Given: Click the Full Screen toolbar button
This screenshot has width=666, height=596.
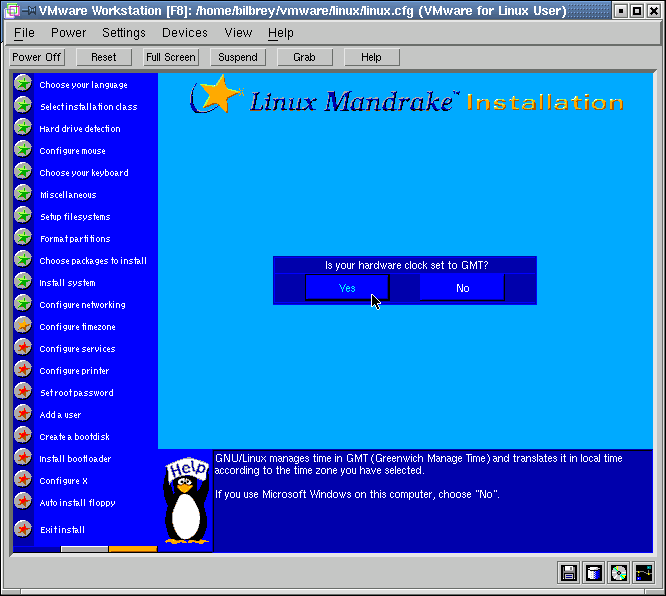Looking at the screenshot, I should pyautogui.click(x=171, y=57).
